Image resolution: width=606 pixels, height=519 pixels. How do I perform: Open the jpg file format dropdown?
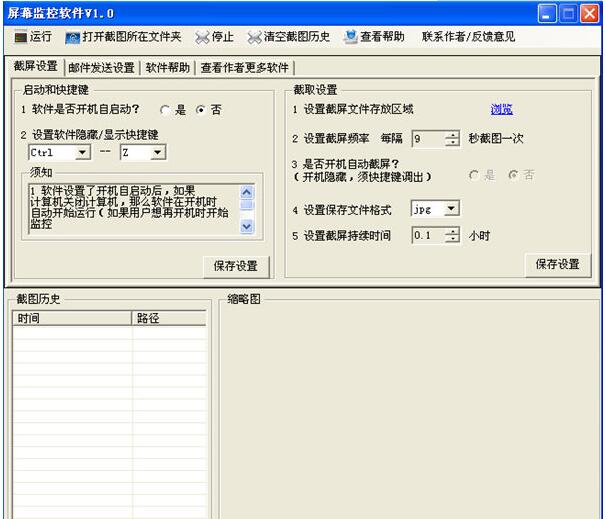point(451,209)
